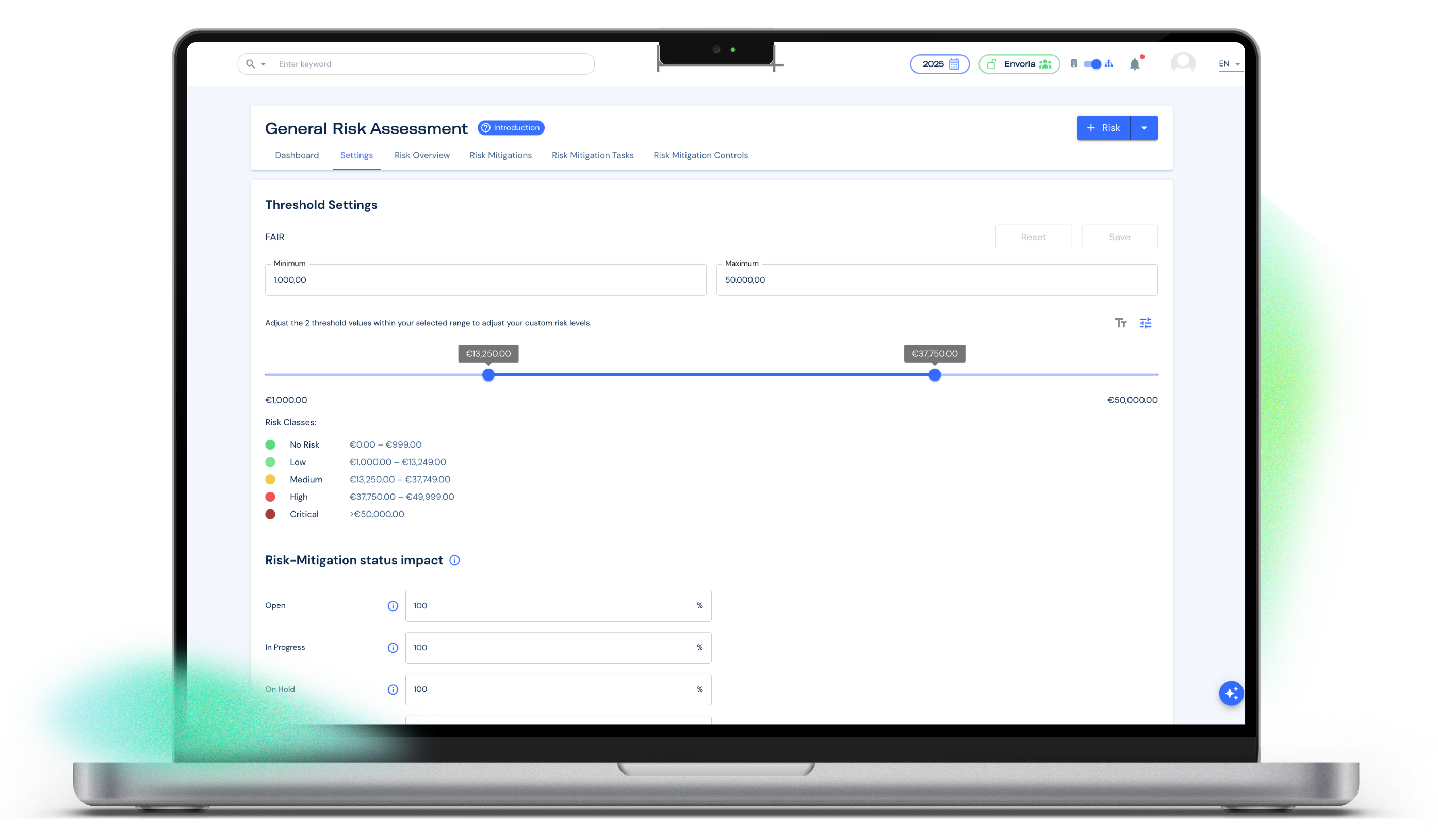Click the Reset button

[x=1033, y=237]
